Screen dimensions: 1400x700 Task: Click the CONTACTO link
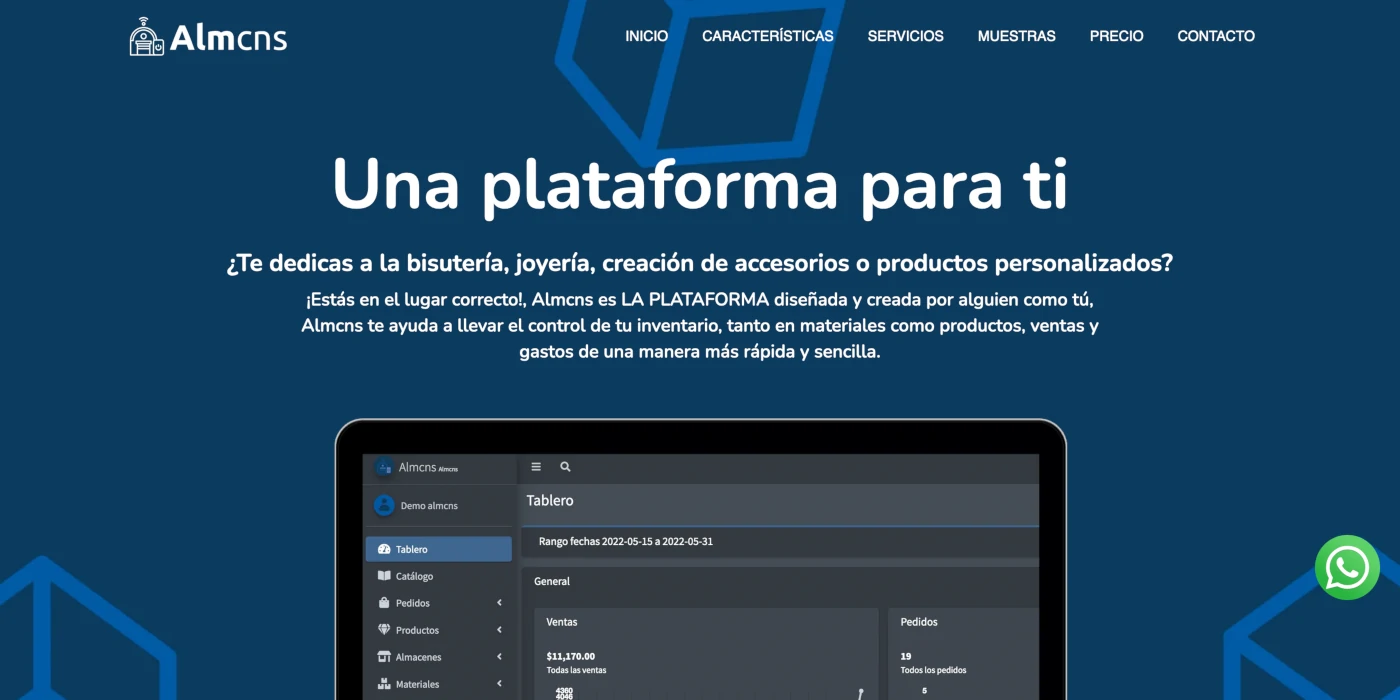(1215, 36)
